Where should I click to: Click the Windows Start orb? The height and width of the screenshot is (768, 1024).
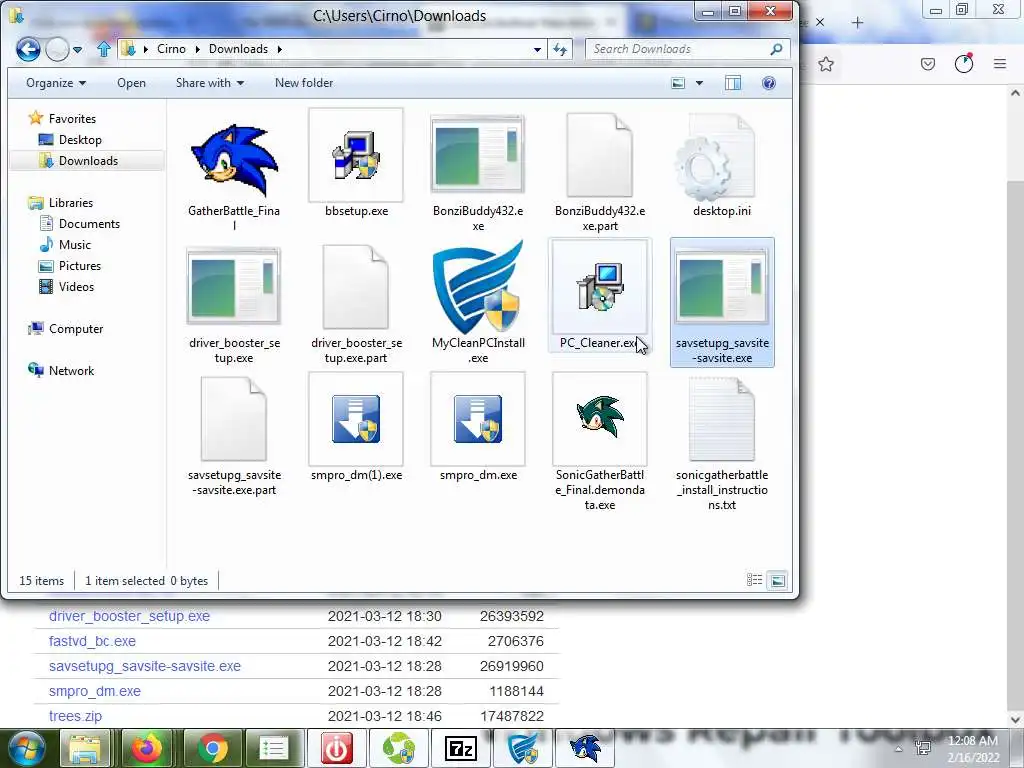pos(26,748)
